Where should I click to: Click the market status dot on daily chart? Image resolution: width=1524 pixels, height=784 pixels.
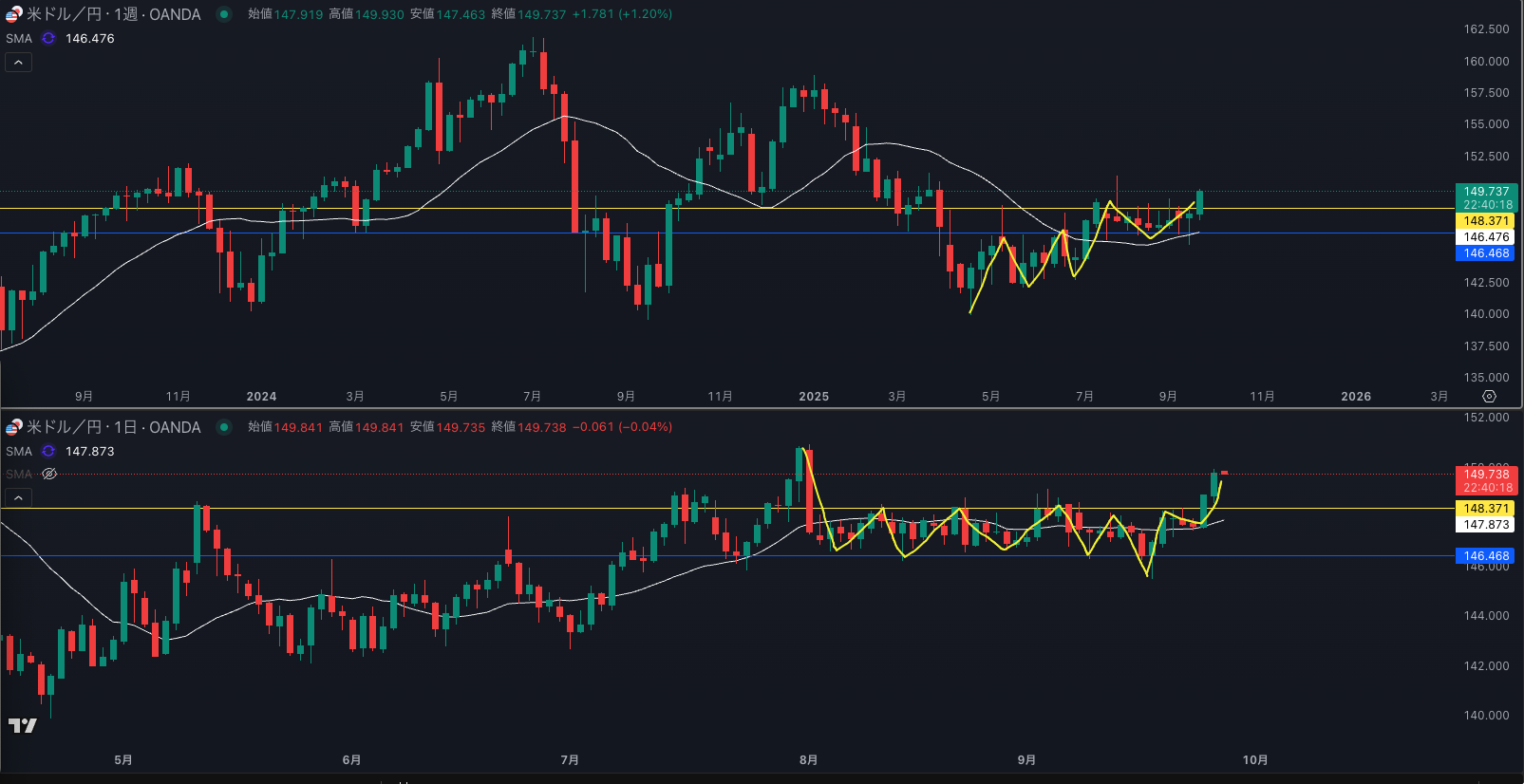pos(224,427)
